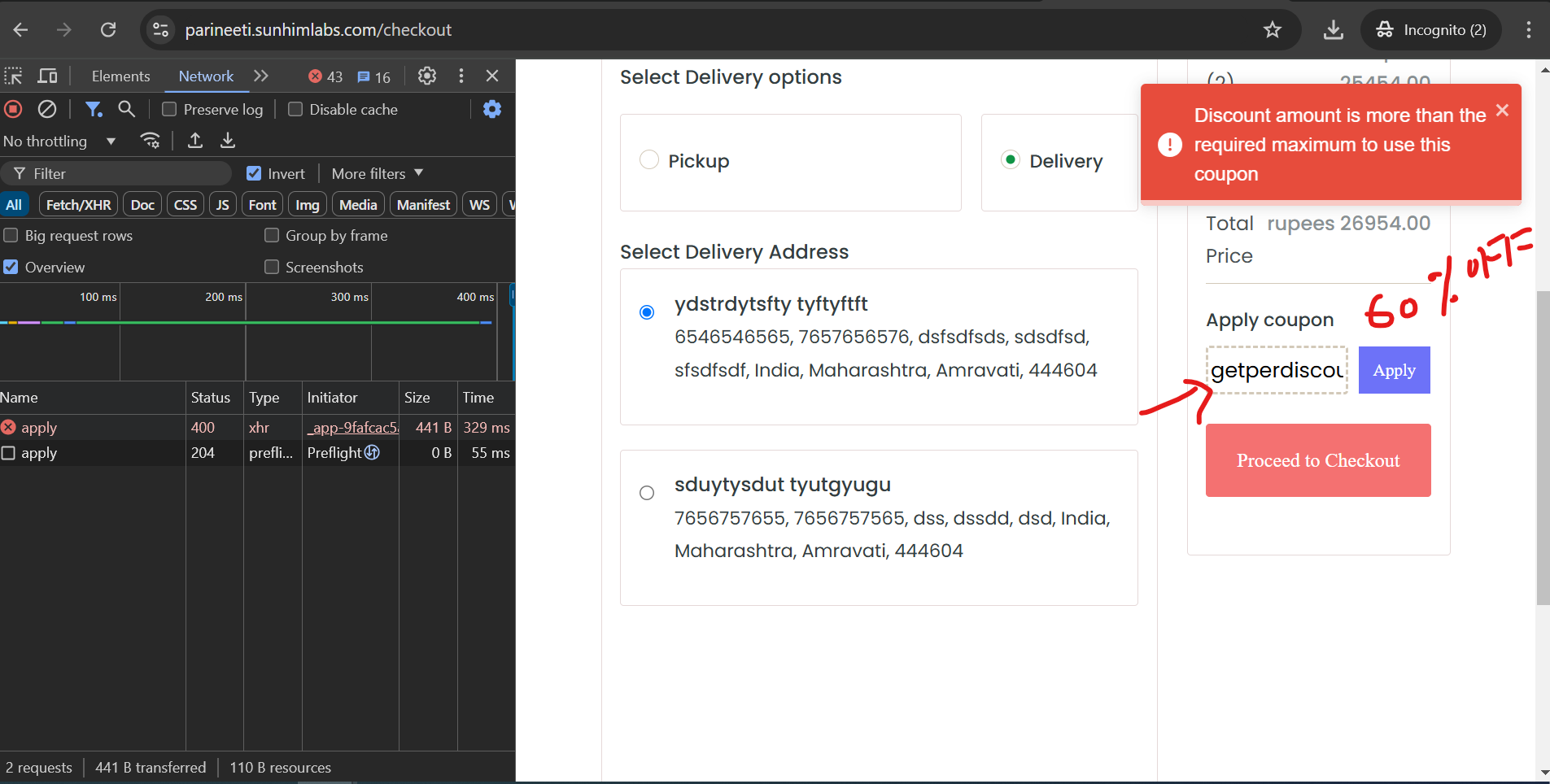Image resolution: width=1550 pixels, height=784 pixels.
Task: Open the failed 400 apply request
Action: tap(39, 428)
